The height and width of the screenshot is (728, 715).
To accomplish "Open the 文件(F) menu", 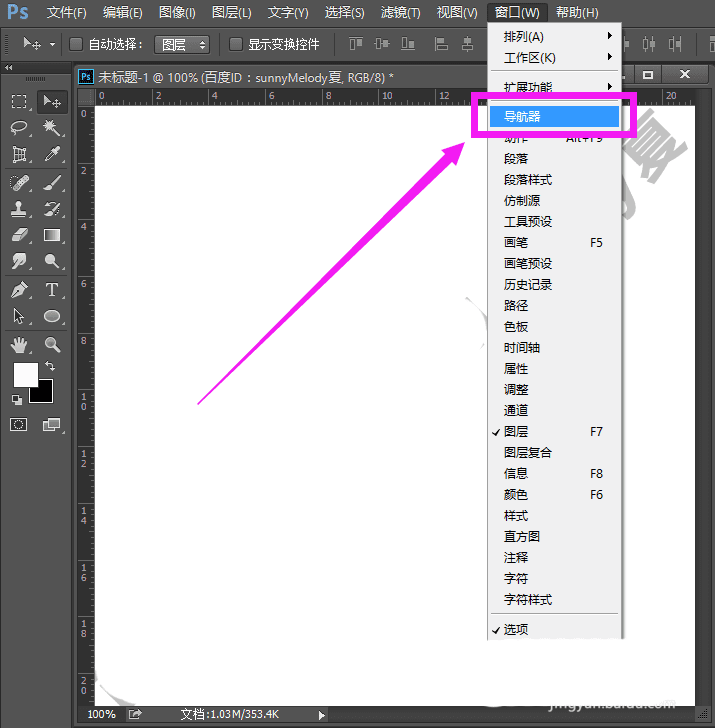I will tap(66, 13).
